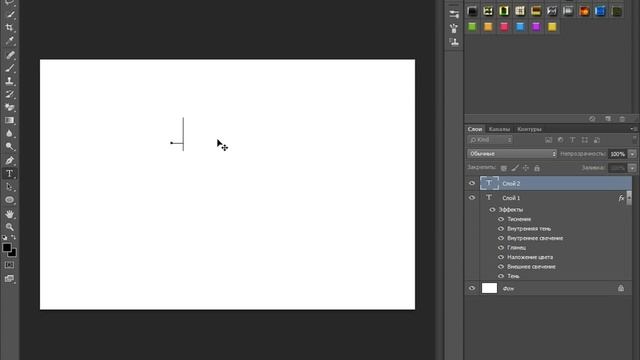This screenshot has width=640, height=360.
Task: Hide the Наложение цвета effect
Action: click(x=501, y=257)
